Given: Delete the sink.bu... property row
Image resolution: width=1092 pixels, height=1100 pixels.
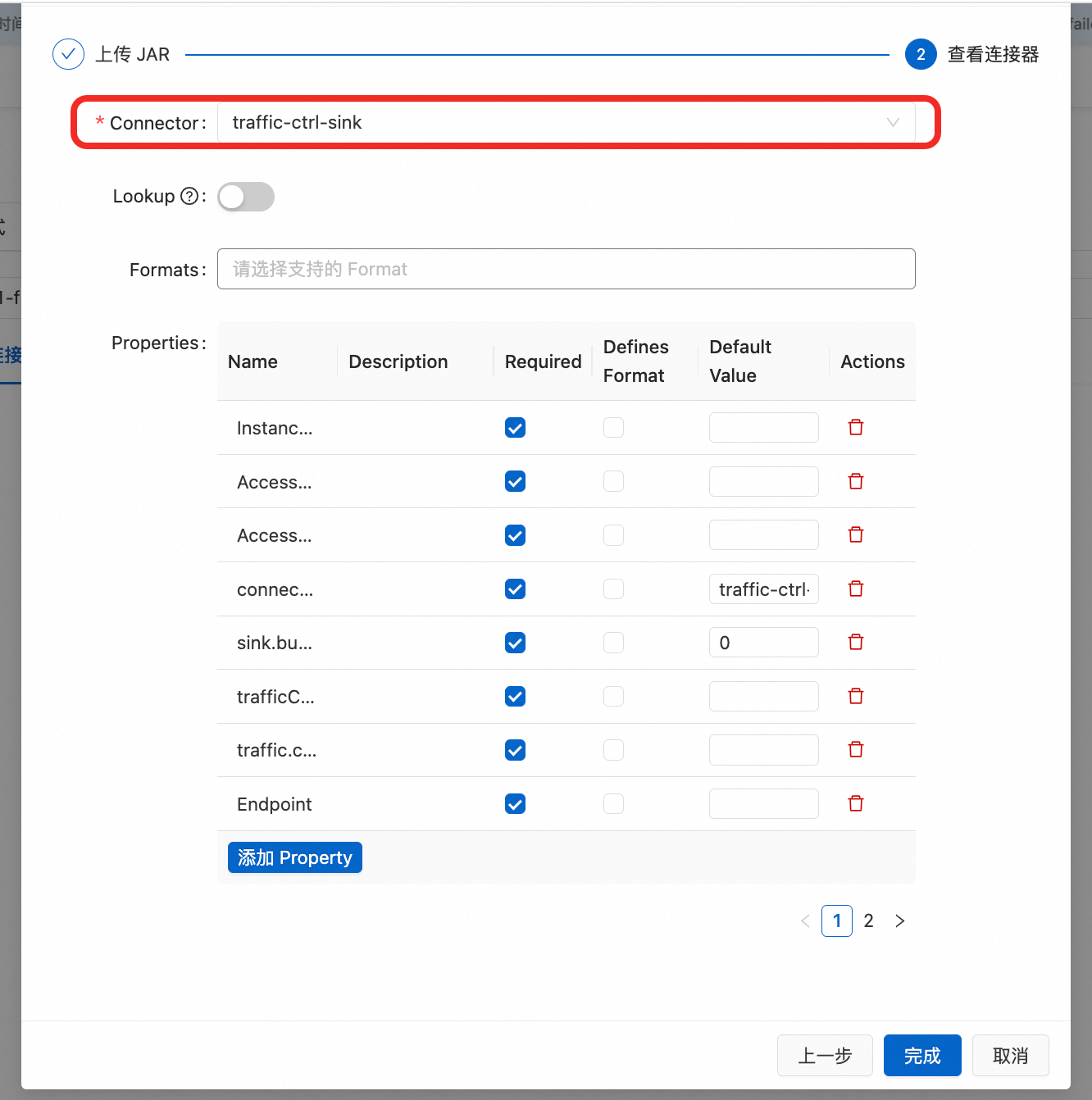Looking at the screenshot, I should click(x=856, y=642).
